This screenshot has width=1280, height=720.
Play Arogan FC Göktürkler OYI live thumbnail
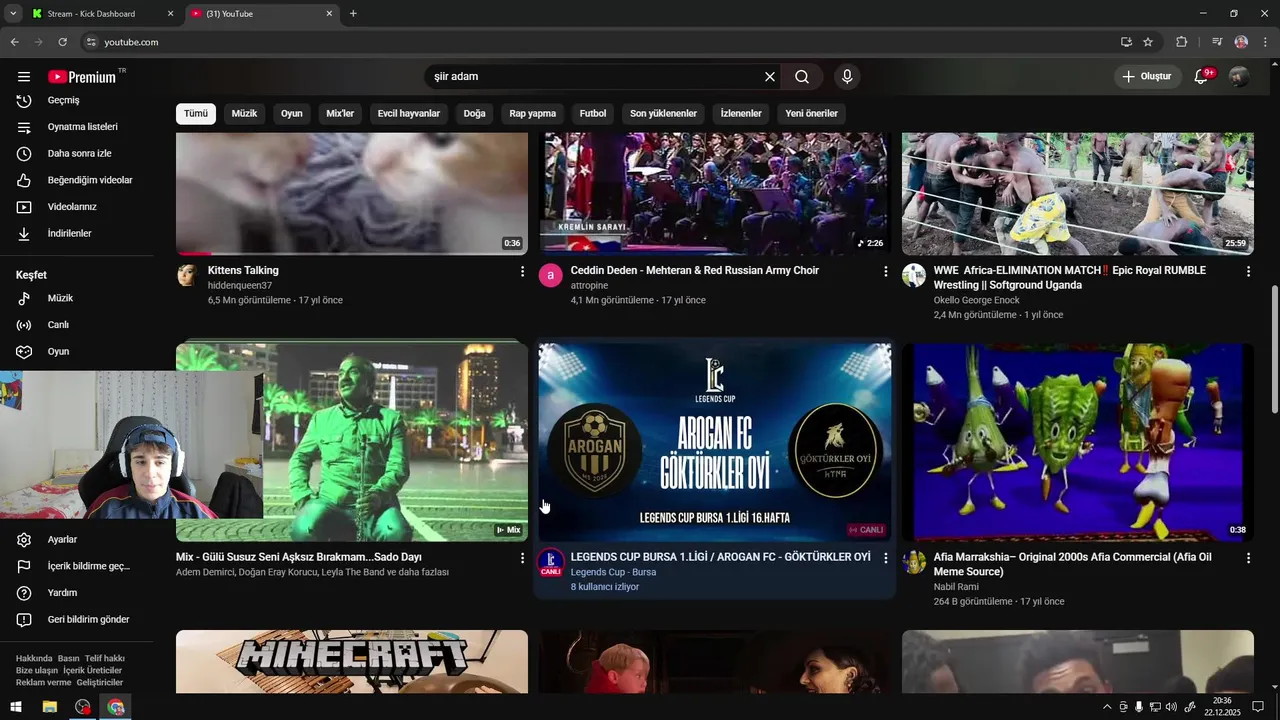715,442
